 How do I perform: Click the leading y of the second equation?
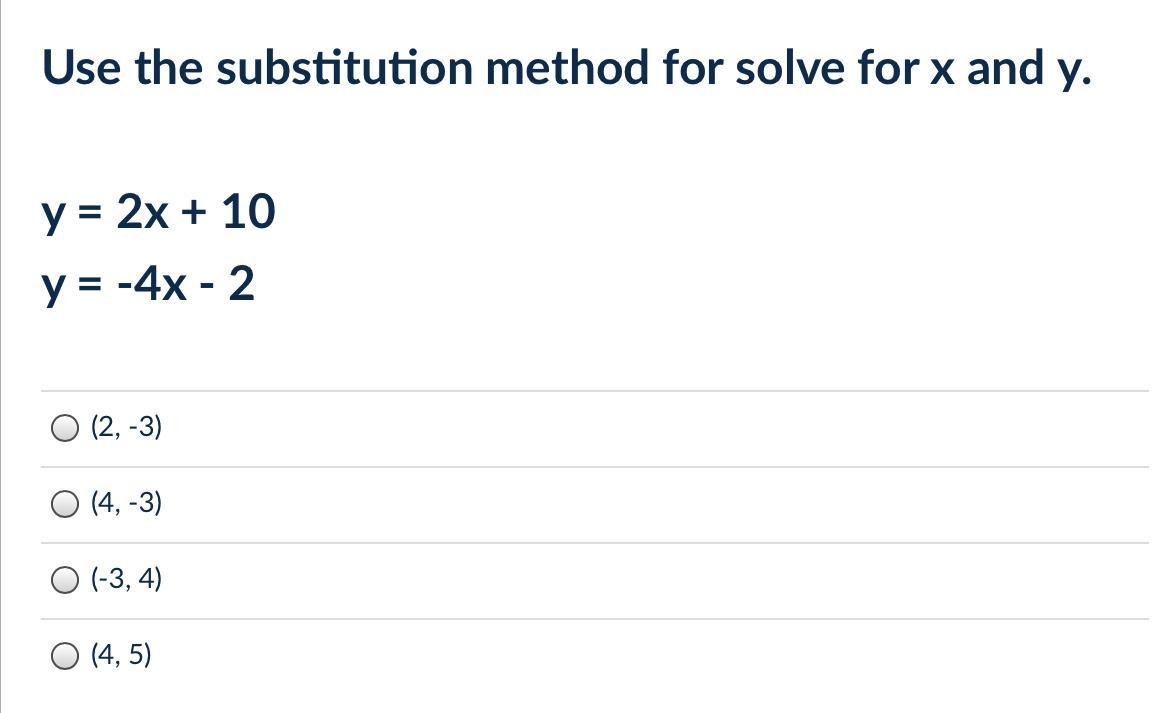pos(53,289)
